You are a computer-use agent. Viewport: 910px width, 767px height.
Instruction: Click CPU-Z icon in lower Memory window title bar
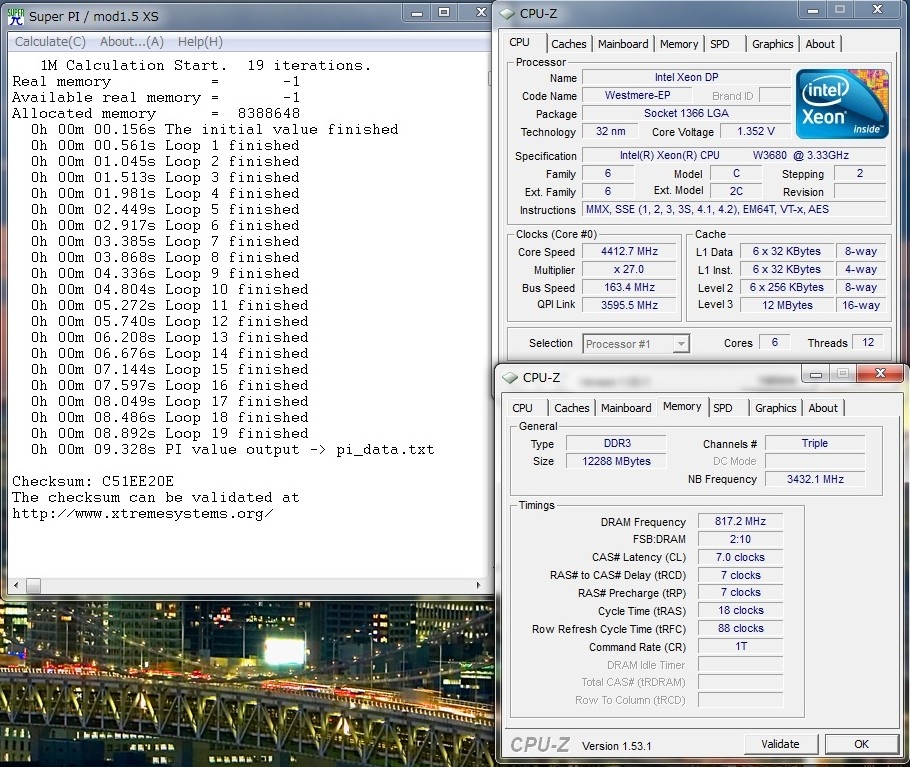(511, 377)
